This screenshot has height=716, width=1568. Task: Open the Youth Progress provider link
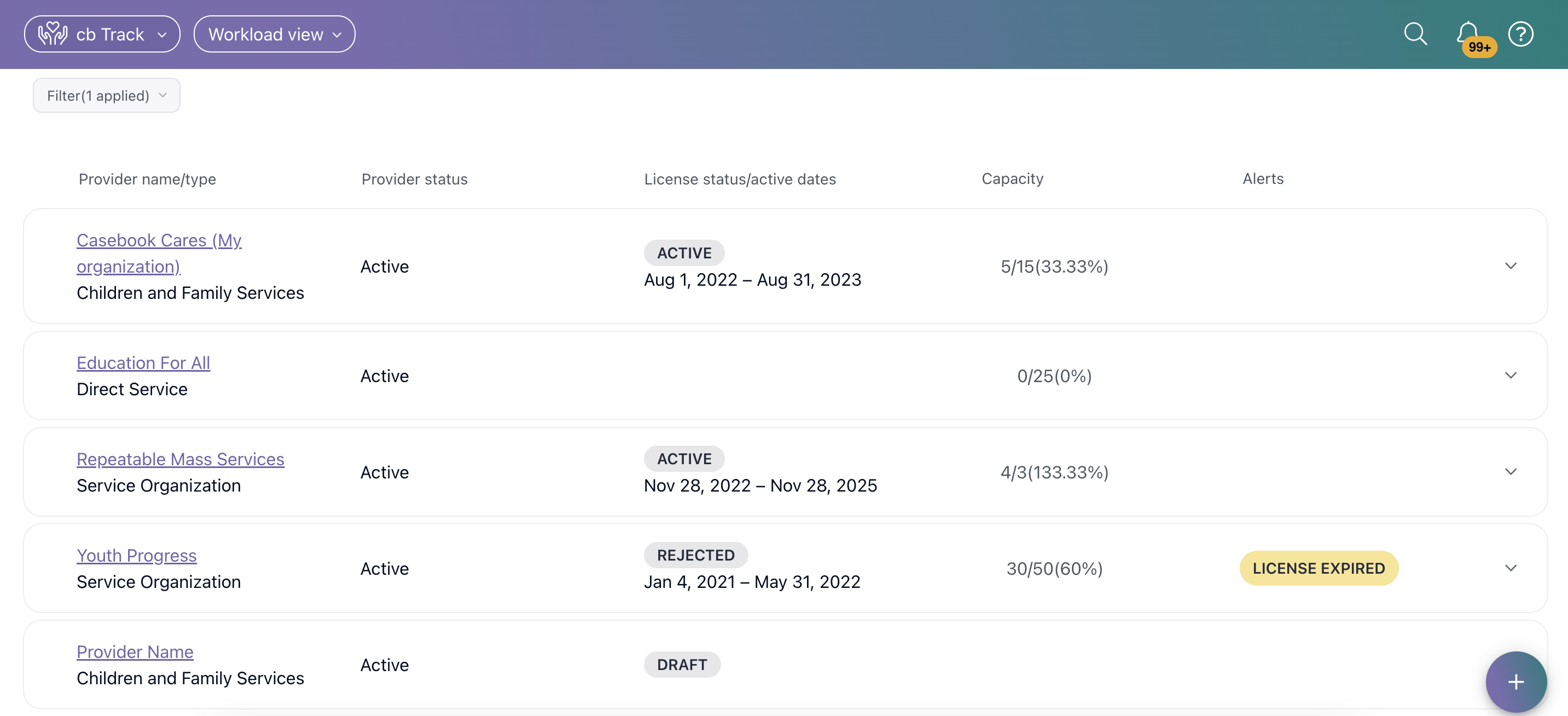click(x=136, y=555)
